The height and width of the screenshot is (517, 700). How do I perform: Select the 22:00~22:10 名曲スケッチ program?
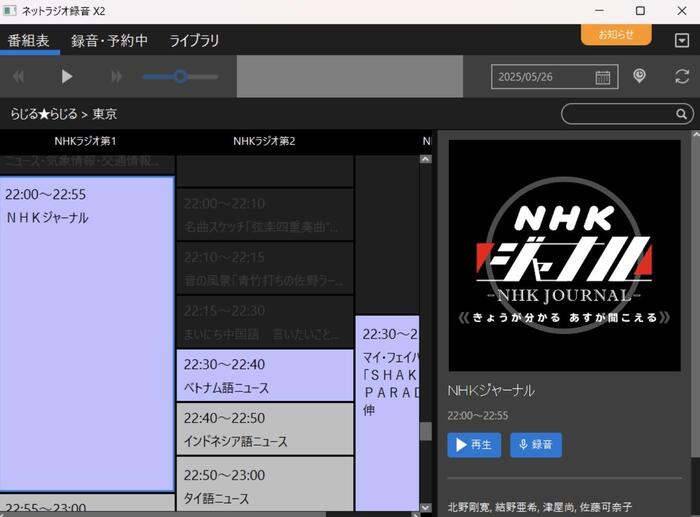pos(265,214)
